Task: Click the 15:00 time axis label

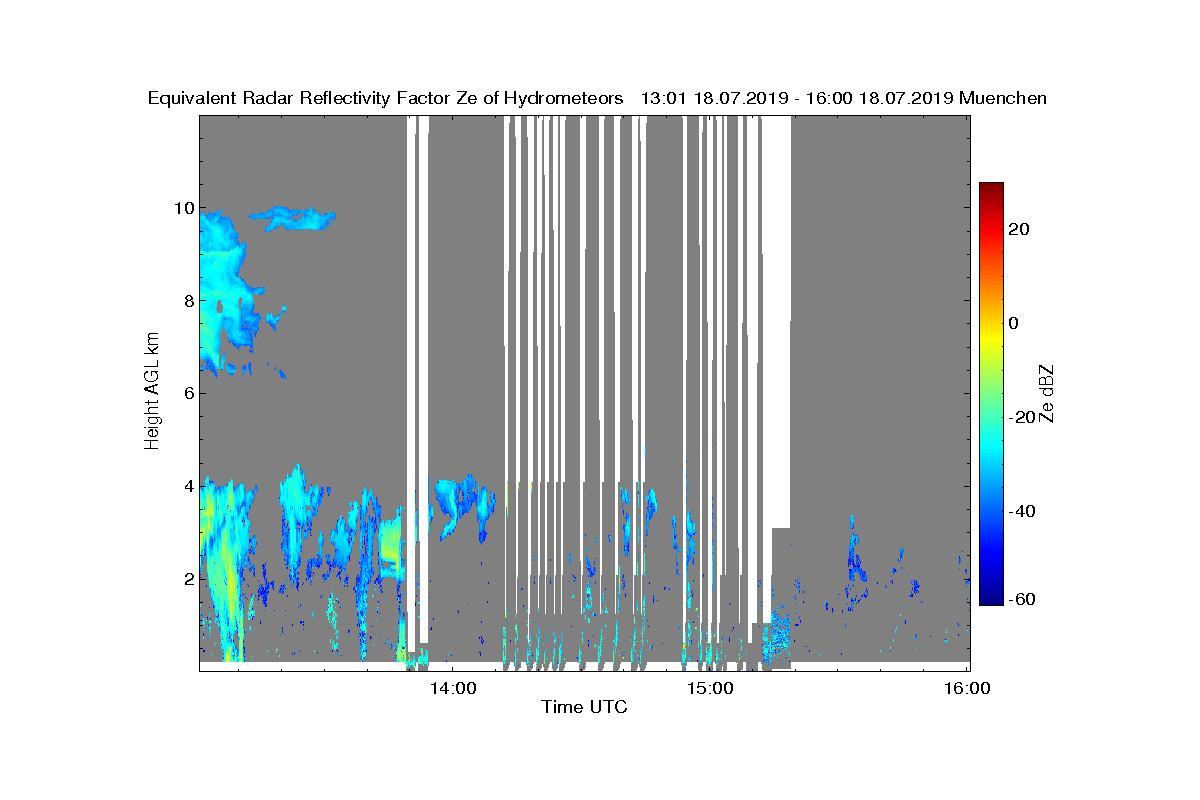Action: tap(710, 688)
